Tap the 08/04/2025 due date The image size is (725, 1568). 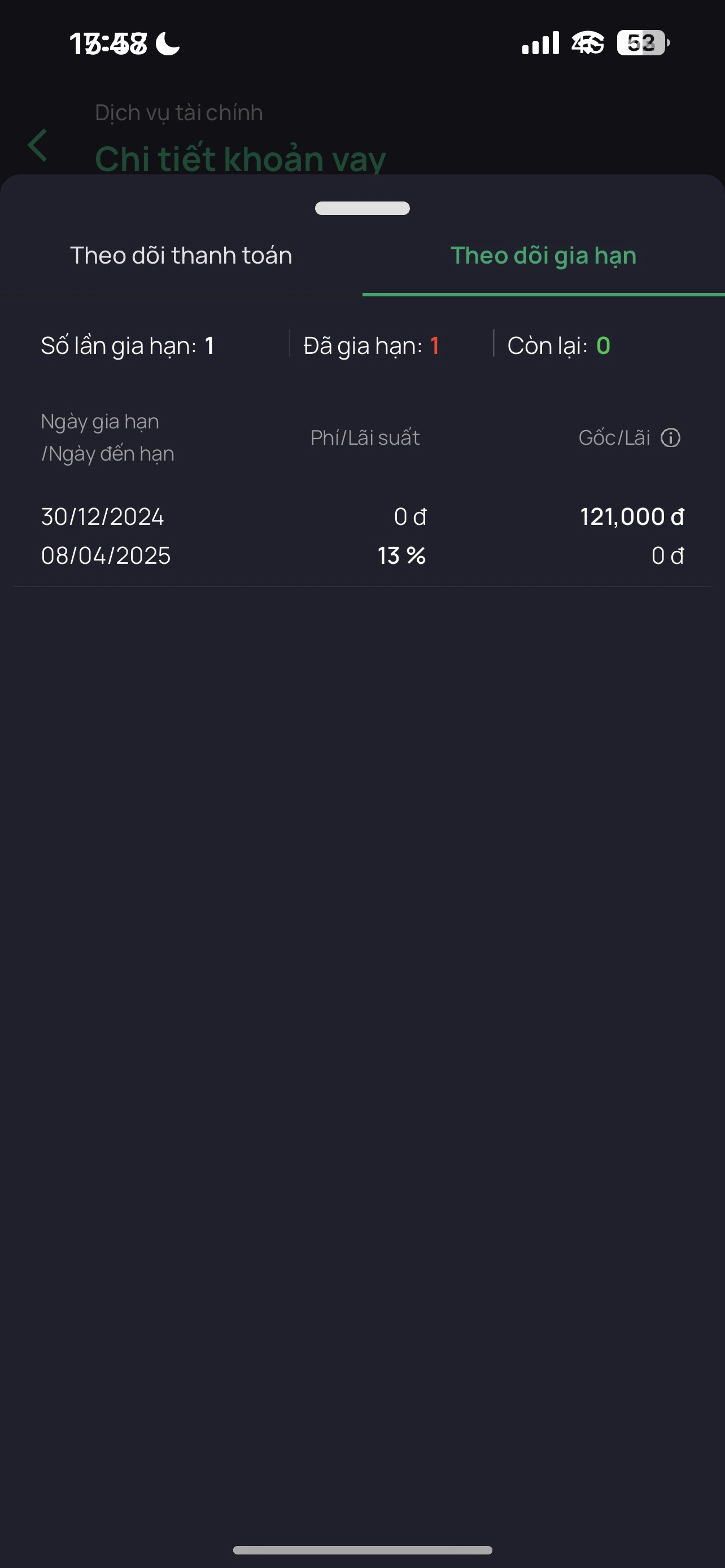coord(106,556)
